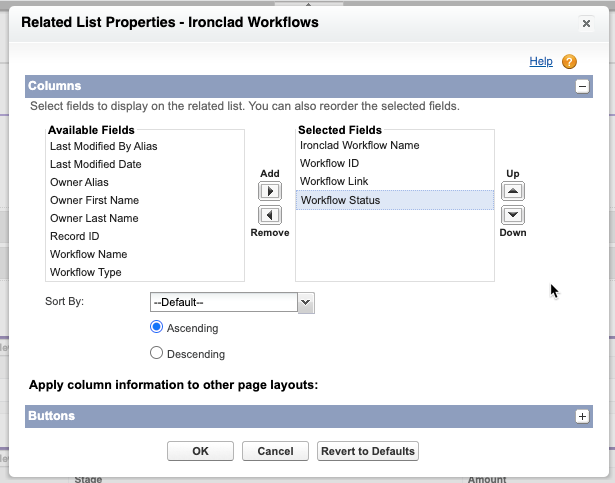
Task: Select Ironclad Workflow Name in Selected Fields
Action: point(395,146)
